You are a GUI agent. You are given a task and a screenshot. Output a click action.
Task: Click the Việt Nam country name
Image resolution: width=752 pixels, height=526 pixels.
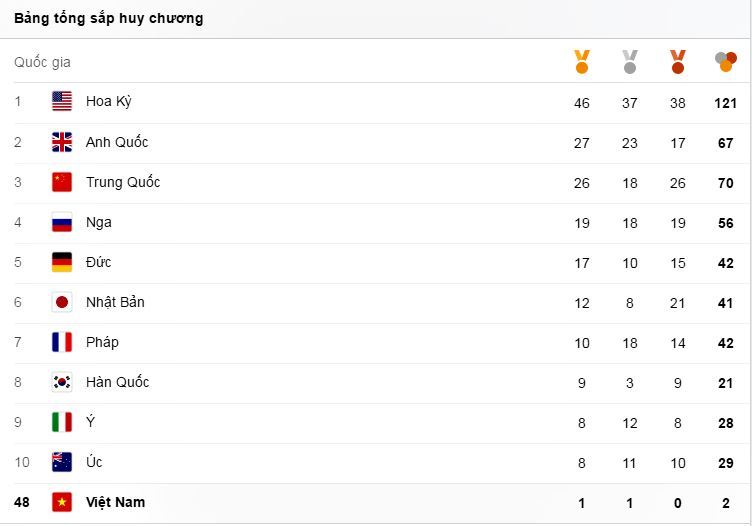[115, 502]
